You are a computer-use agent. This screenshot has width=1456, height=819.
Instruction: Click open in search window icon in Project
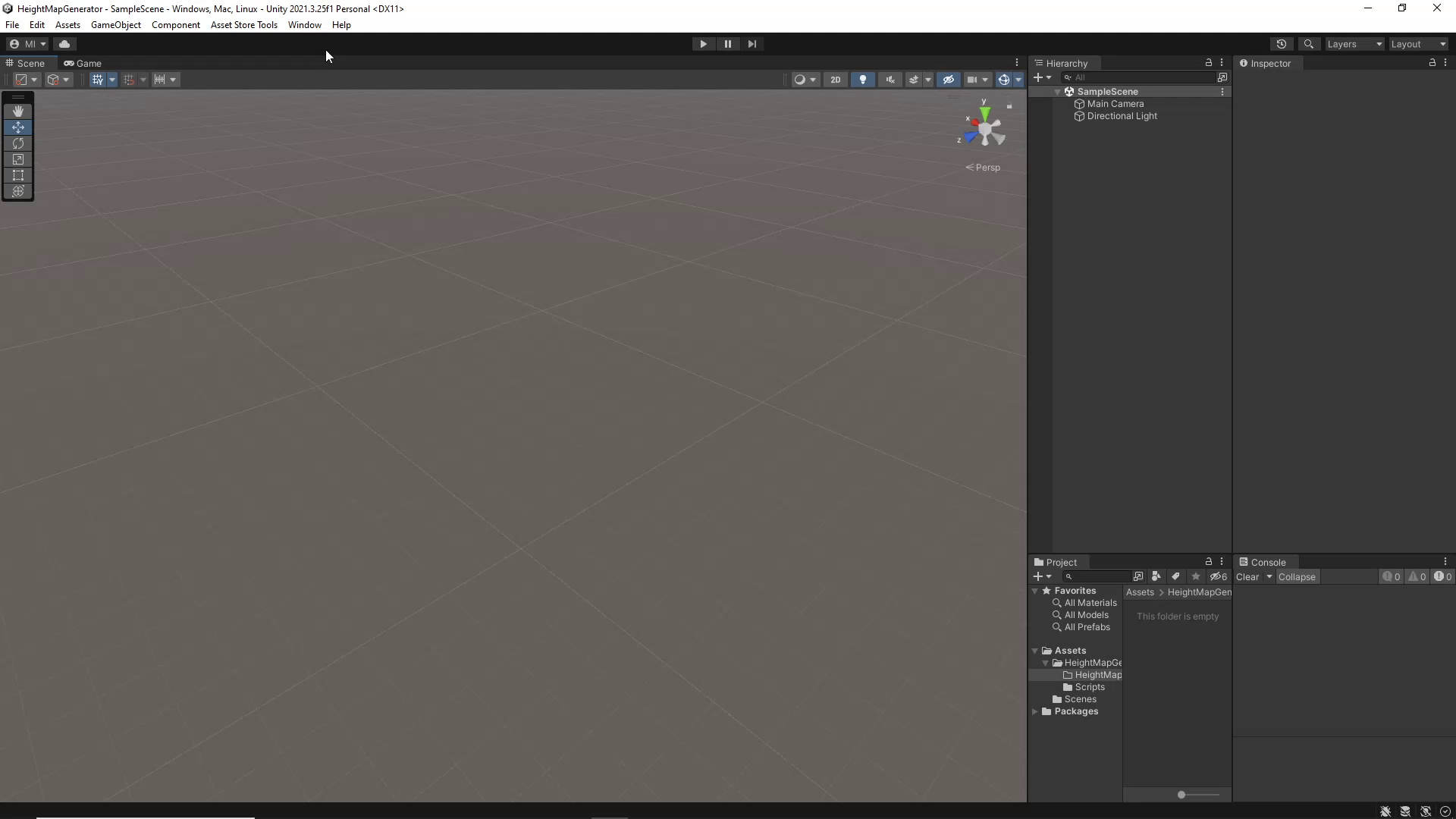point(1137,576)
